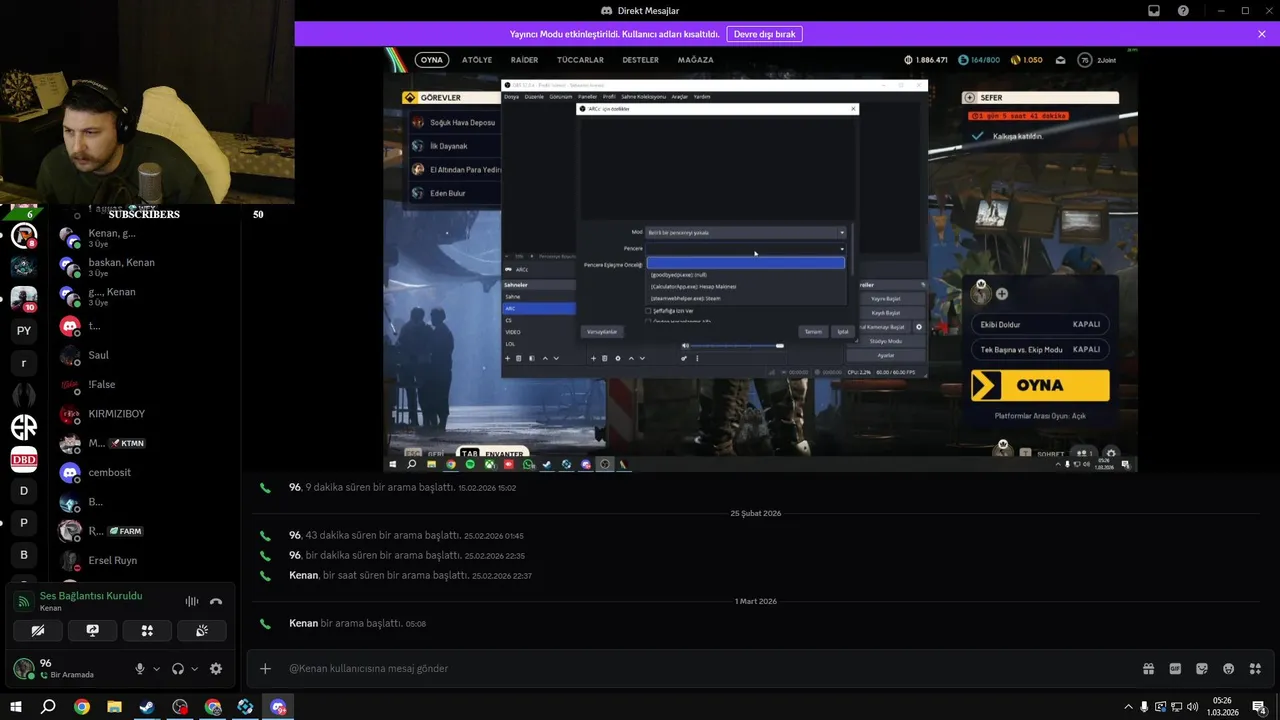Open the gift icon in message bar
This screenshot has width=1280, height=720.
[1148, 668]
